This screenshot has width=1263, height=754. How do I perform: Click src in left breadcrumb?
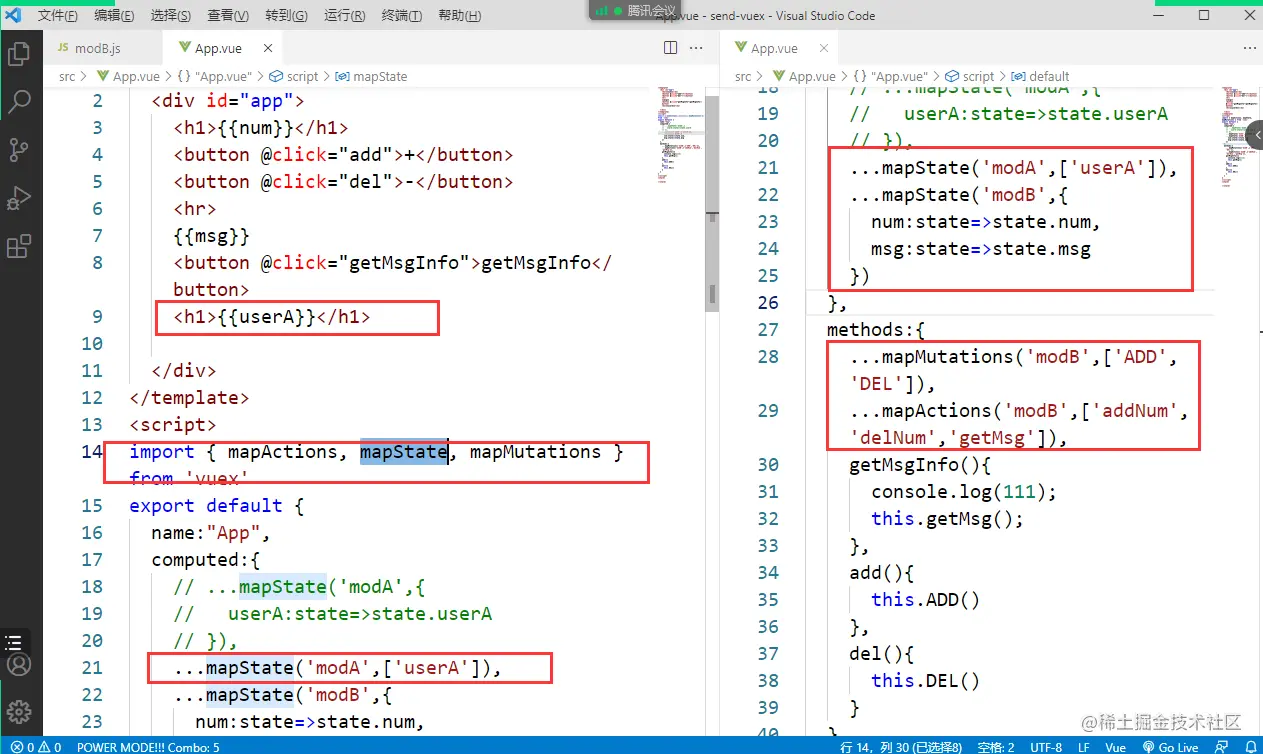tap(67, 76)
